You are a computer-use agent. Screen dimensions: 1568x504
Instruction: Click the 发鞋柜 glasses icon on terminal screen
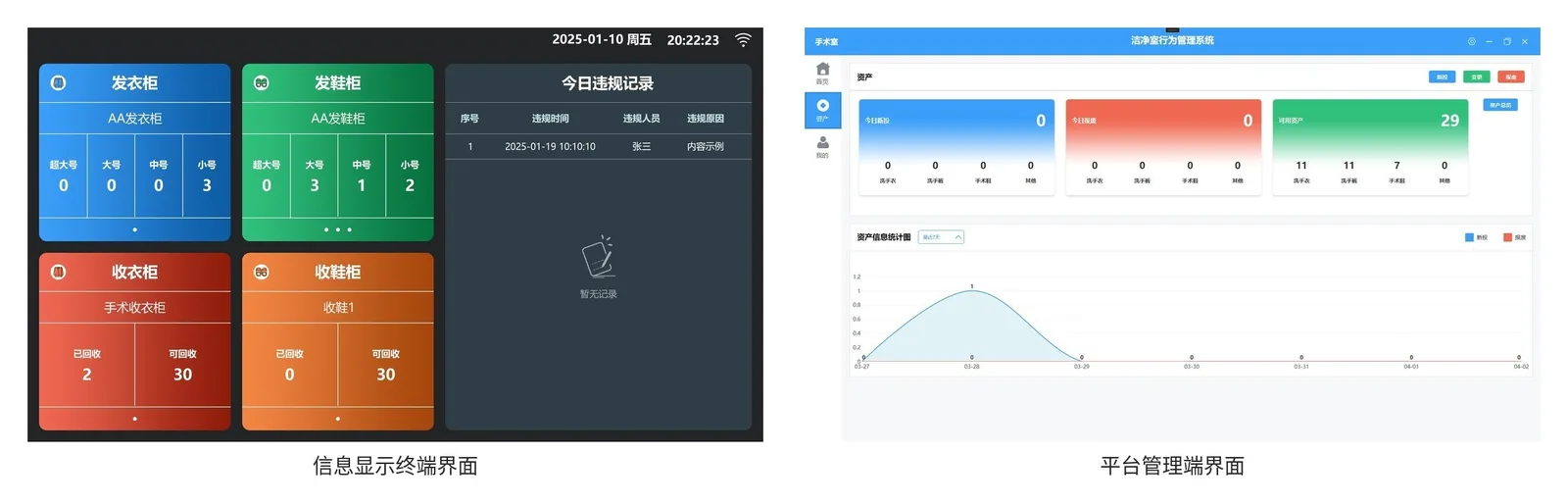(x=262, y=83)
